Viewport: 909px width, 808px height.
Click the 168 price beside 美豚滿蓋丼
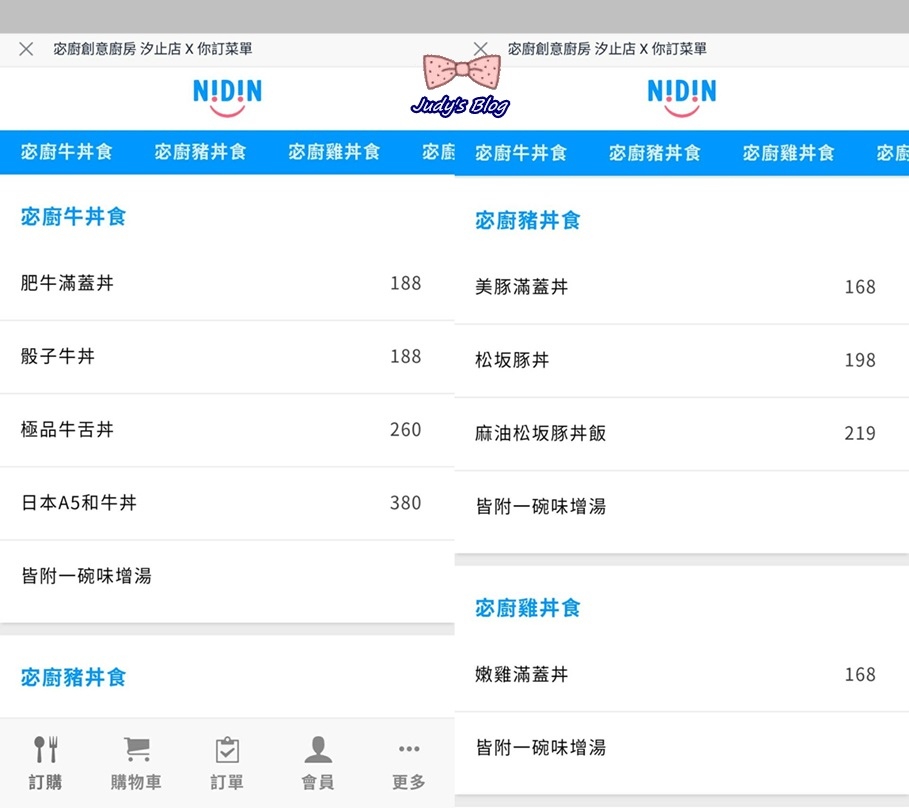860,286
